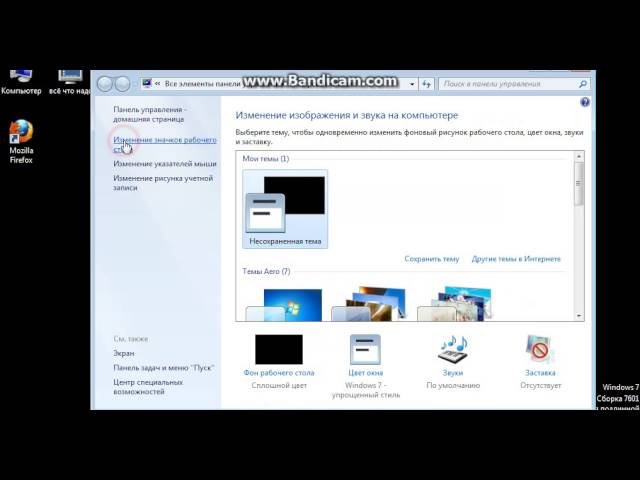Open 'Изменение значков рабочего стола' link
Screen dimensions: 640x480
coord(165,144)
